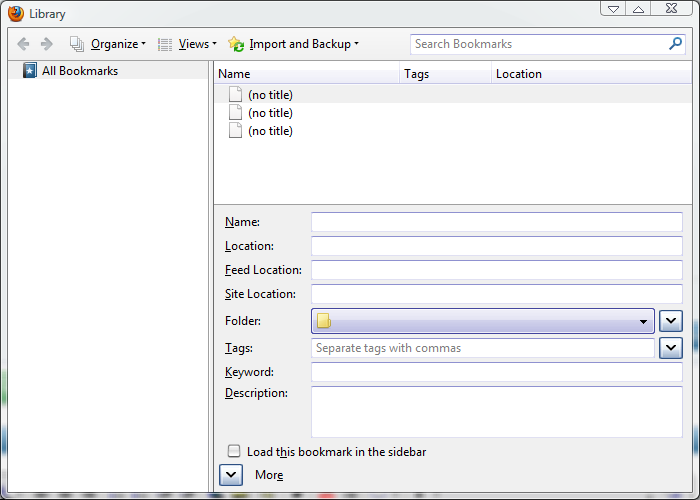Click into the Site Location field
This screenshot has height=500, width=700.
click(x=497, y=294)
